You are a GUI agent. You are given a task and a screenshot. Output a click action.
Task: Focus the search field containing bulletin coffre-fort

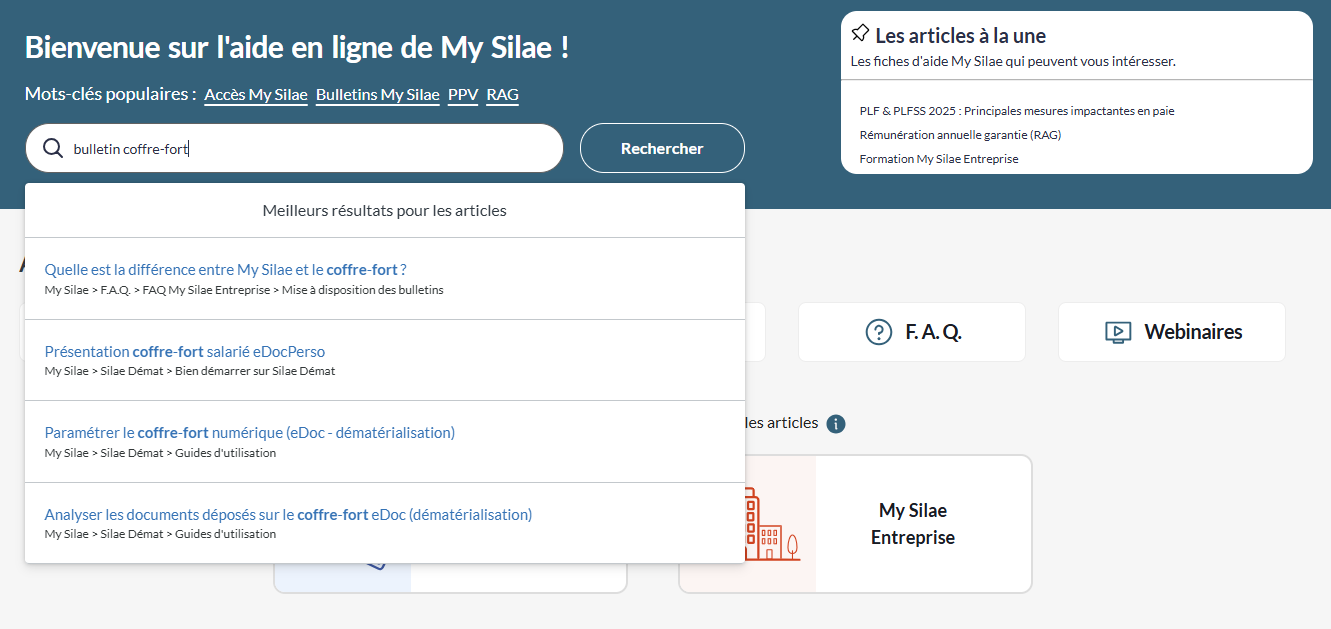point(294,148)
